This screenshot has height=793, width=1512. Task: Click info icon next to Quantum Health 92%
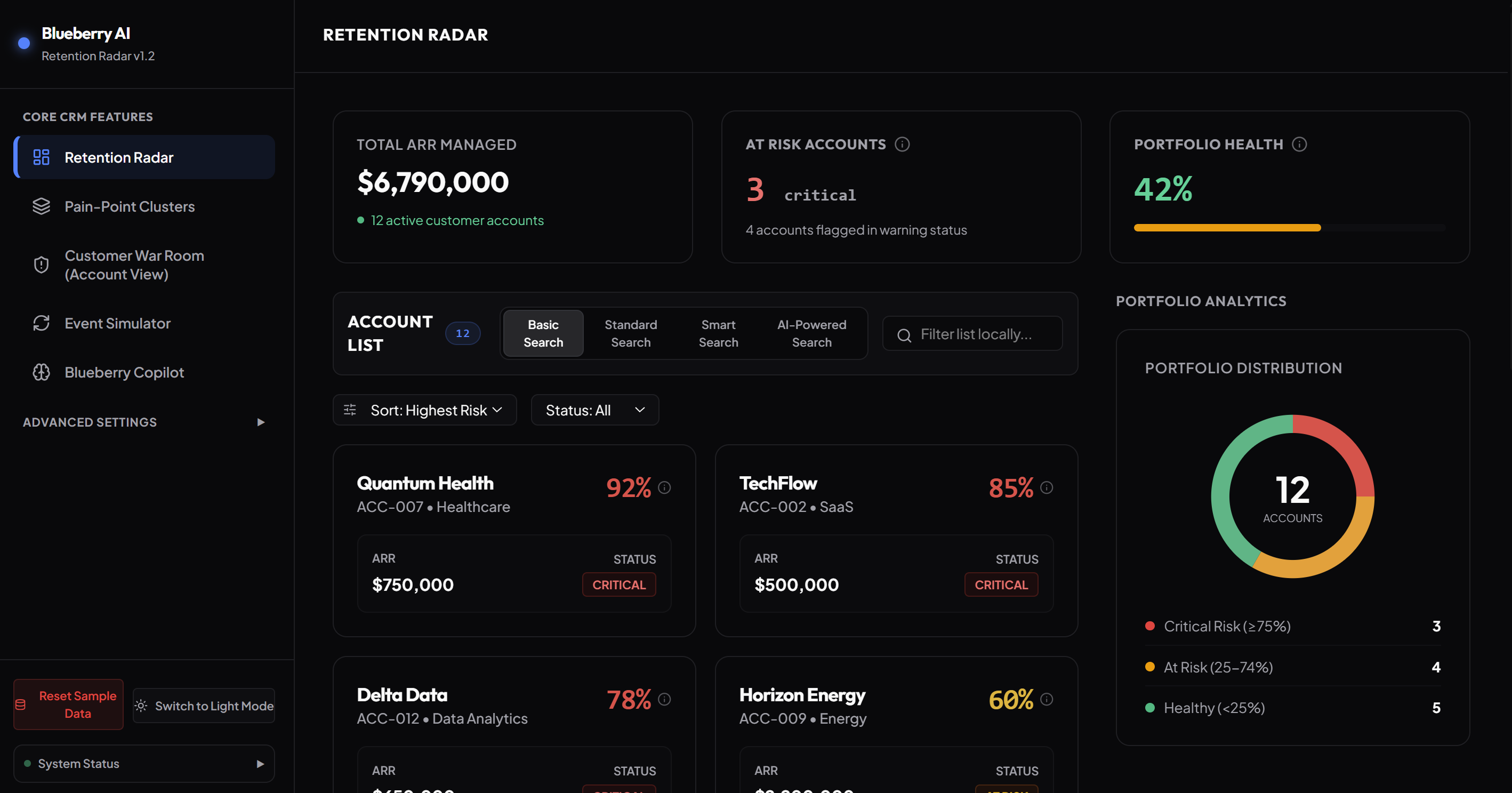[664, 488]
